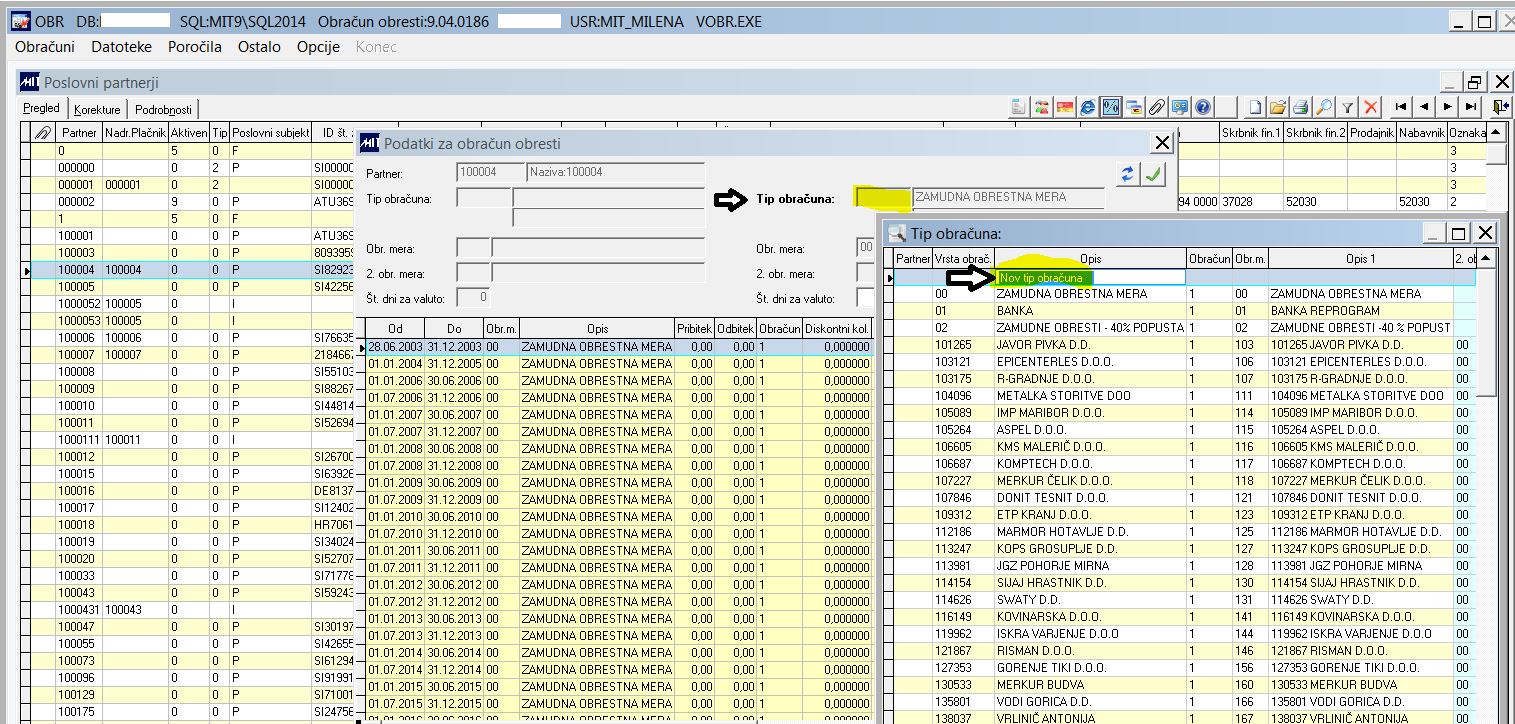Open the Datoteke menu
Viewport: 1515px width, 724px height.
[122, 47]
